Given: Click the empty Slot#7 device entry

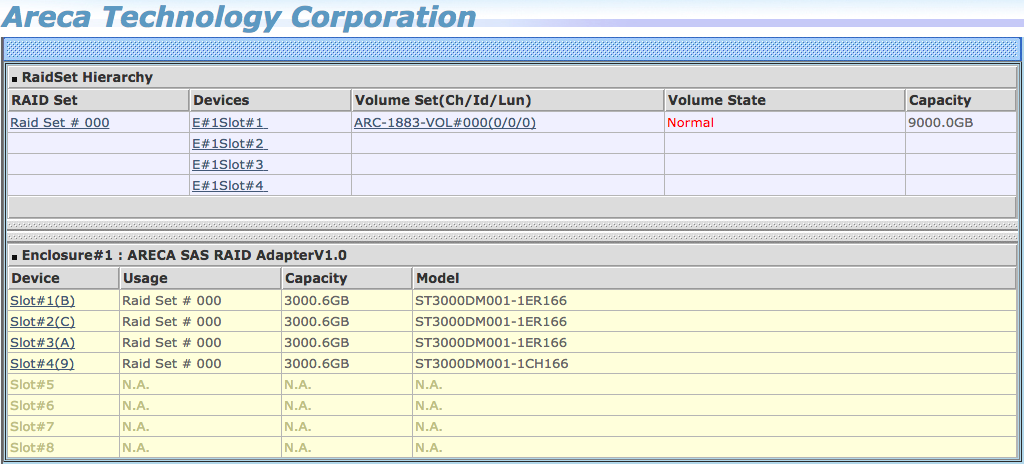Looking at the screenshot, I should (32, 426).
